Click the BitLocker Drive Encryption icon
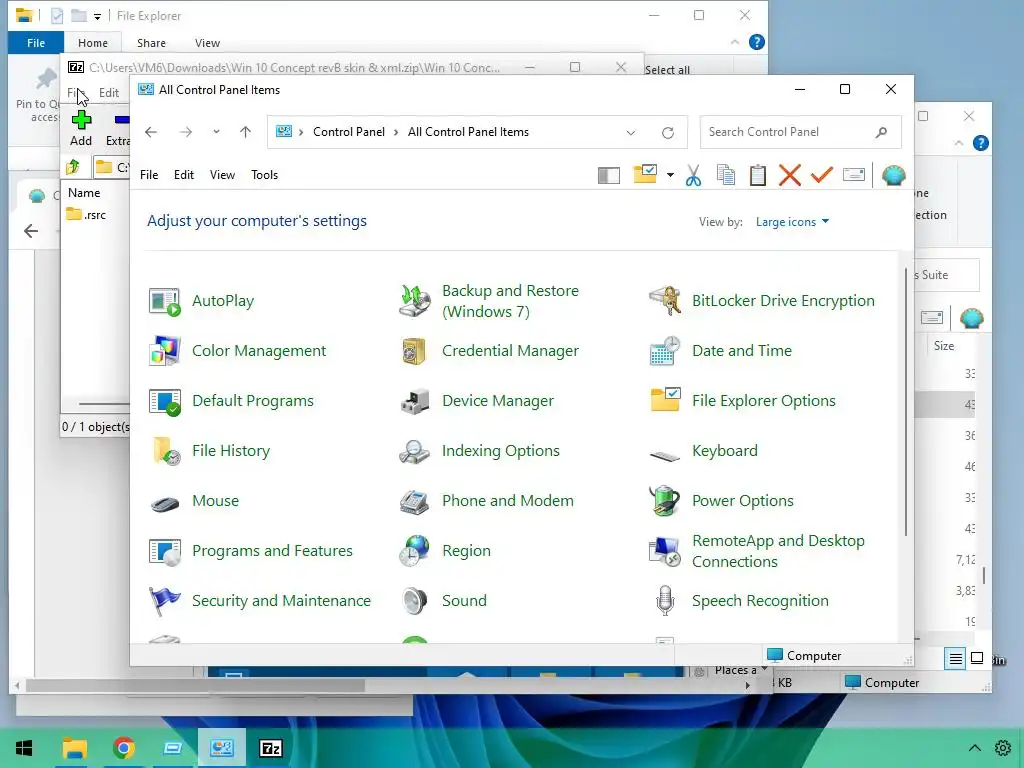Image resolution: width=1024 pixels, height=768 pixels. (664, 301)
